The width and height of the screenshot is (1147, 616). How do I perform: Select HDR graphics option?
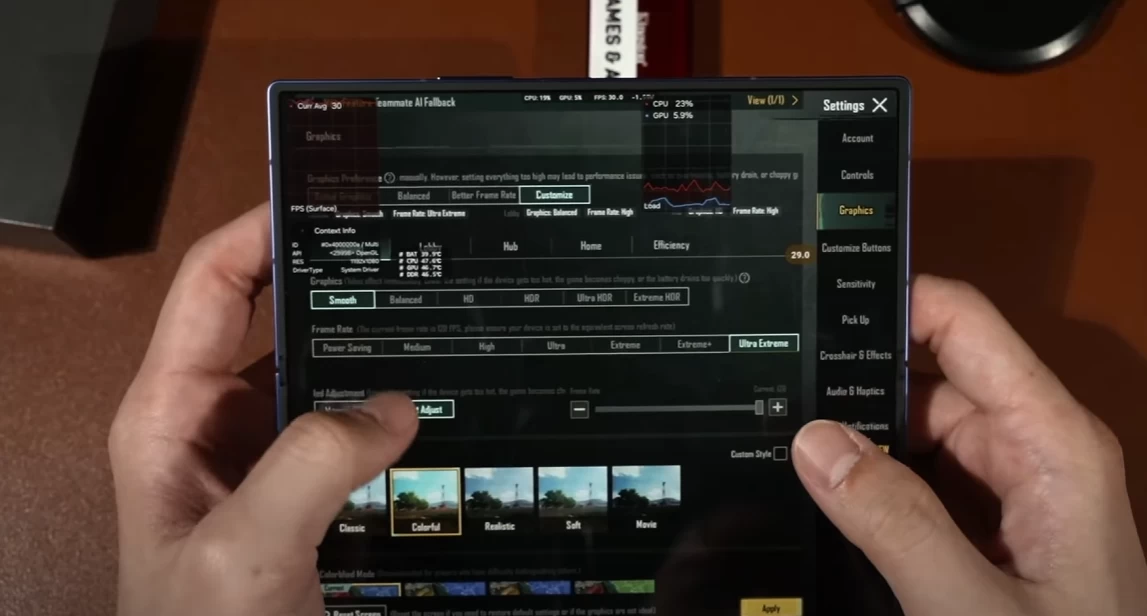[x=531, y=298]
